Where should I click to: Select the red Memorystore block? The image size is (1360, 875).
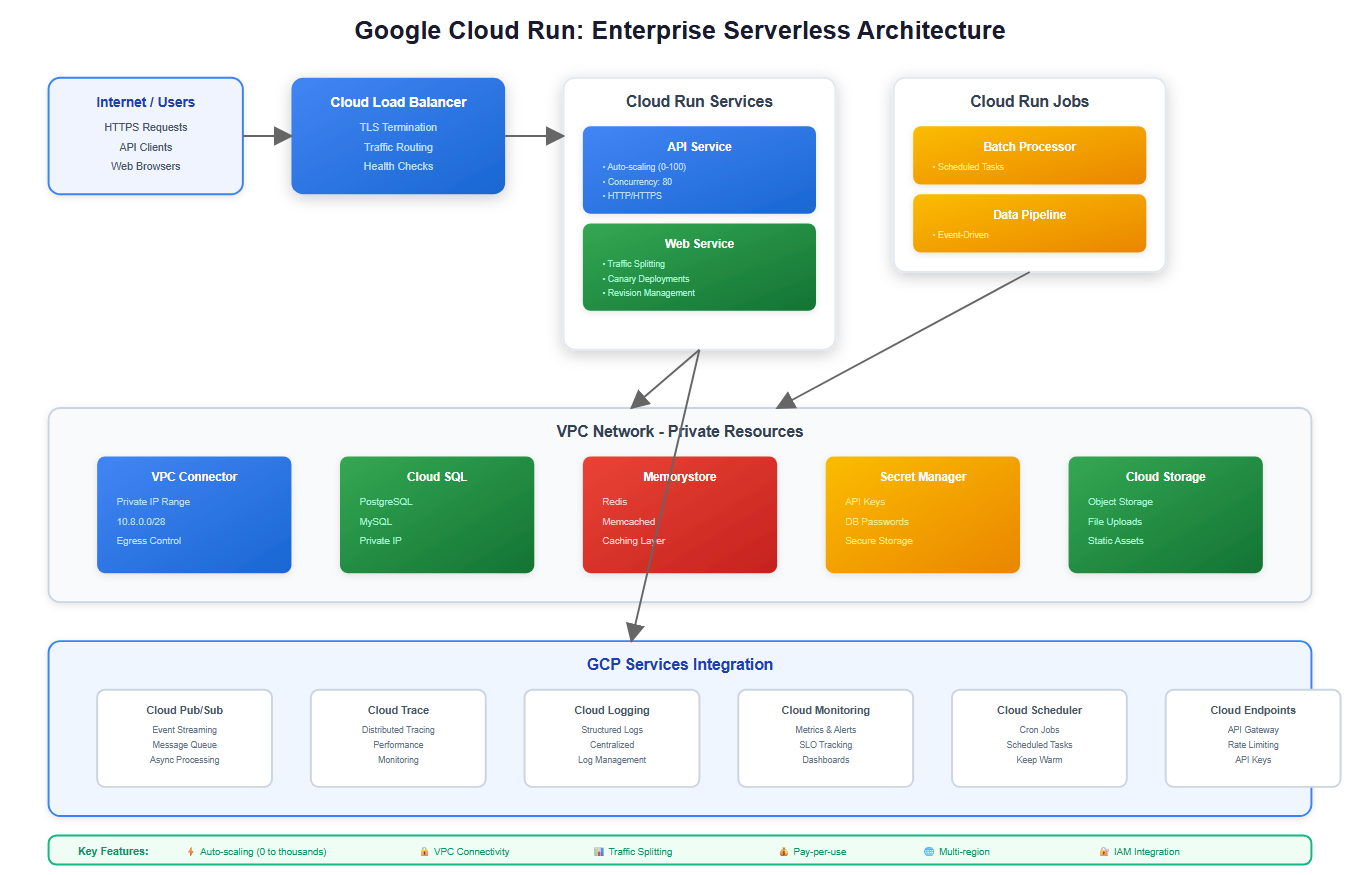pos(680,515)
